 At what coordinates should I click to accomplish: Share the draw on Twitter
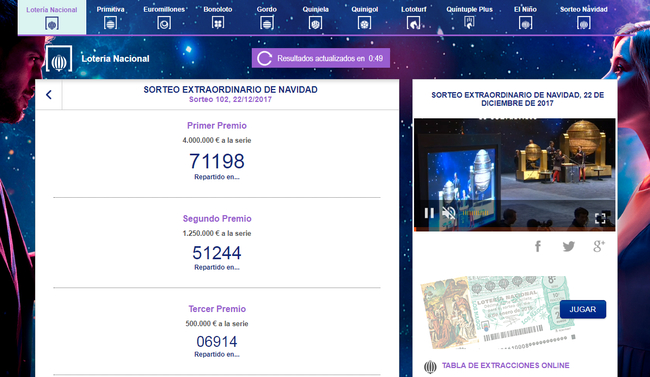568,246
